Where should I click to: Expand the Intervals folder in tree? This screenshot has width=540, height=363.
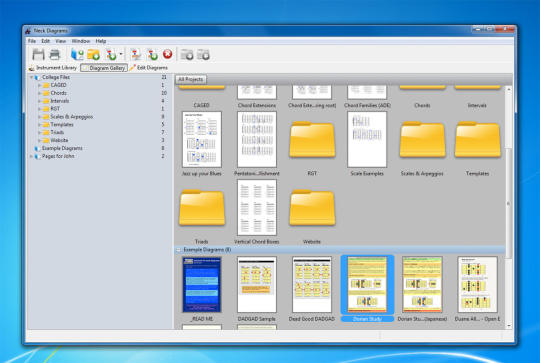pos(39,101)
